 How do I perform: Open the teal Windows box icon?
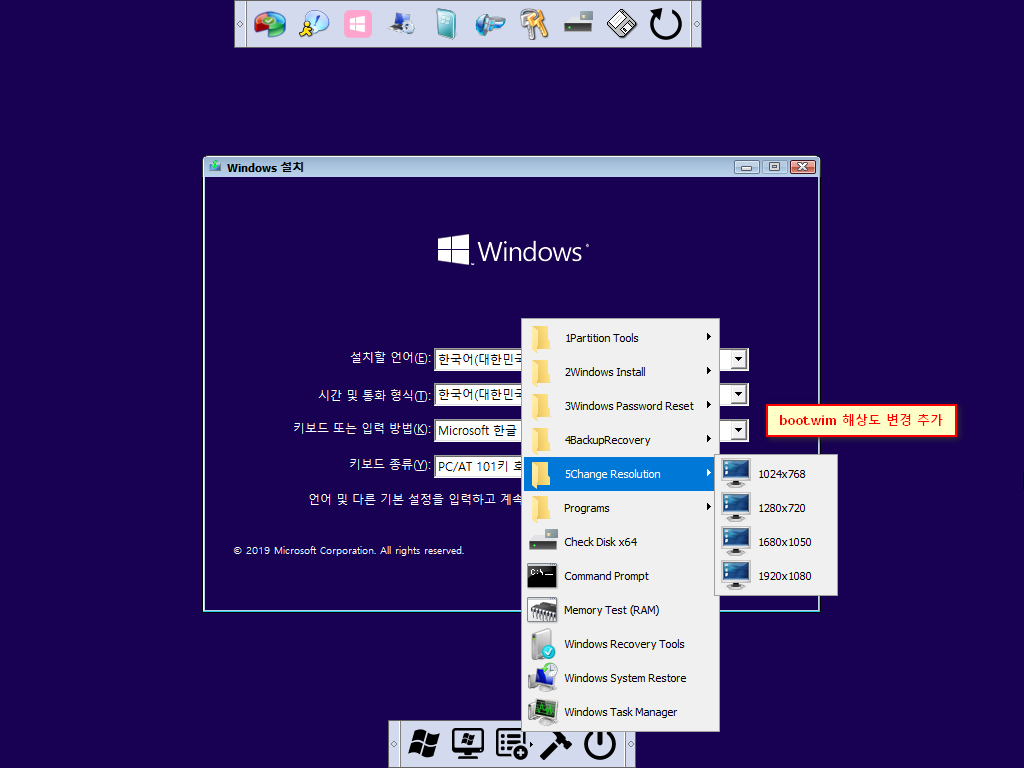coord(445,25)
